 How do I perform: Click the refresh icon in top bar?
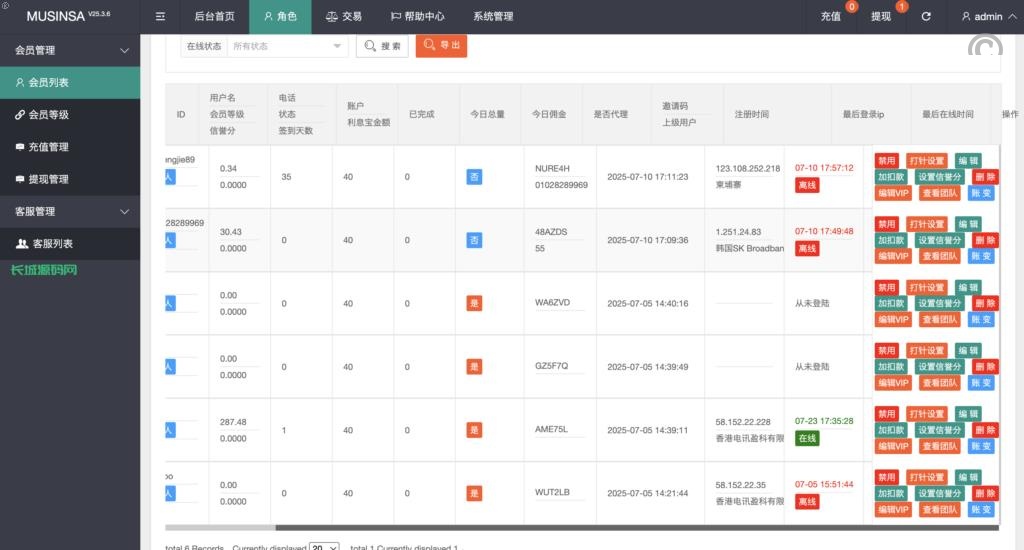coord(926,17)
